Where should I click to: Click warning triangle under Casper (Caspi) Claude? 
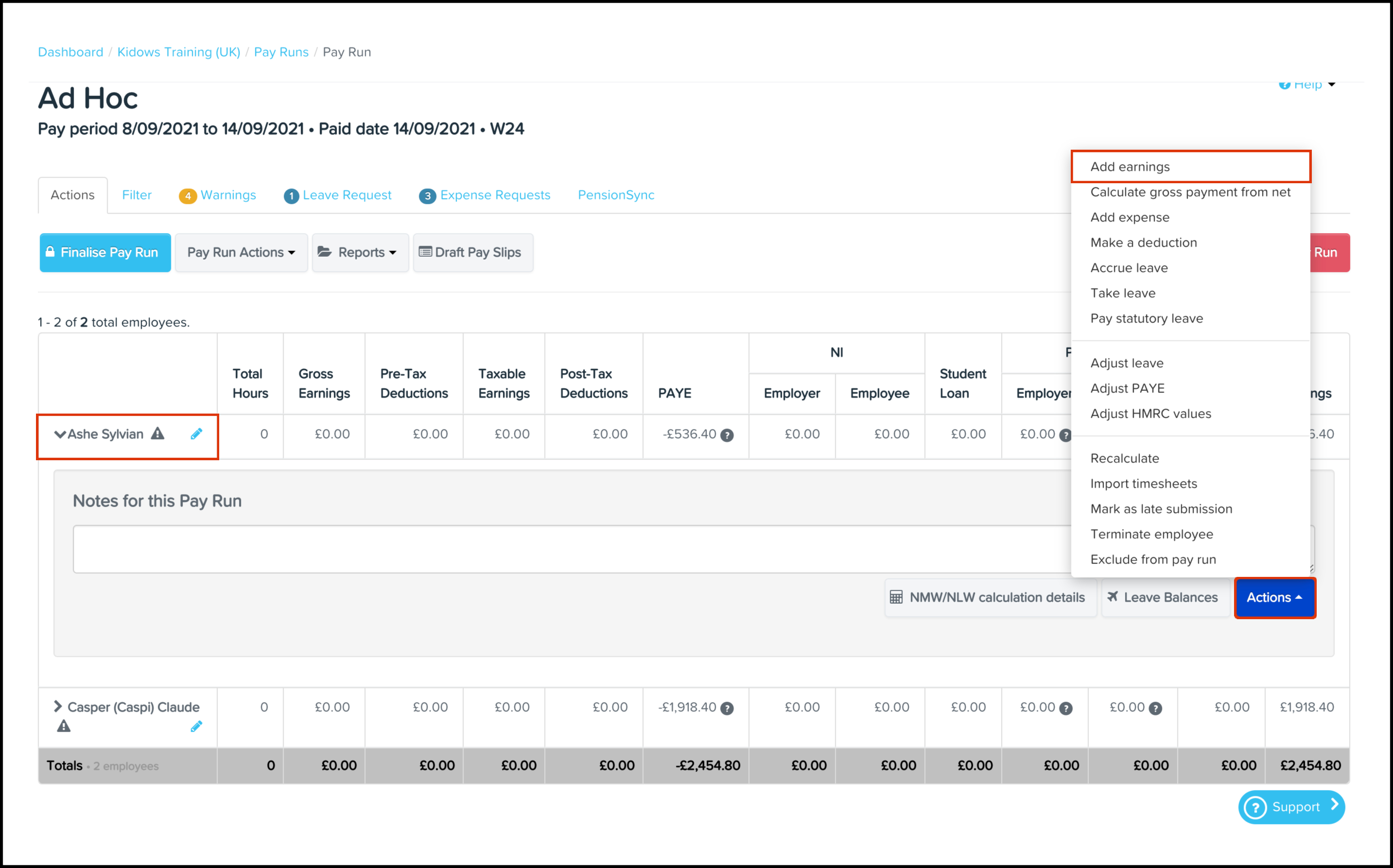point(64,726)
